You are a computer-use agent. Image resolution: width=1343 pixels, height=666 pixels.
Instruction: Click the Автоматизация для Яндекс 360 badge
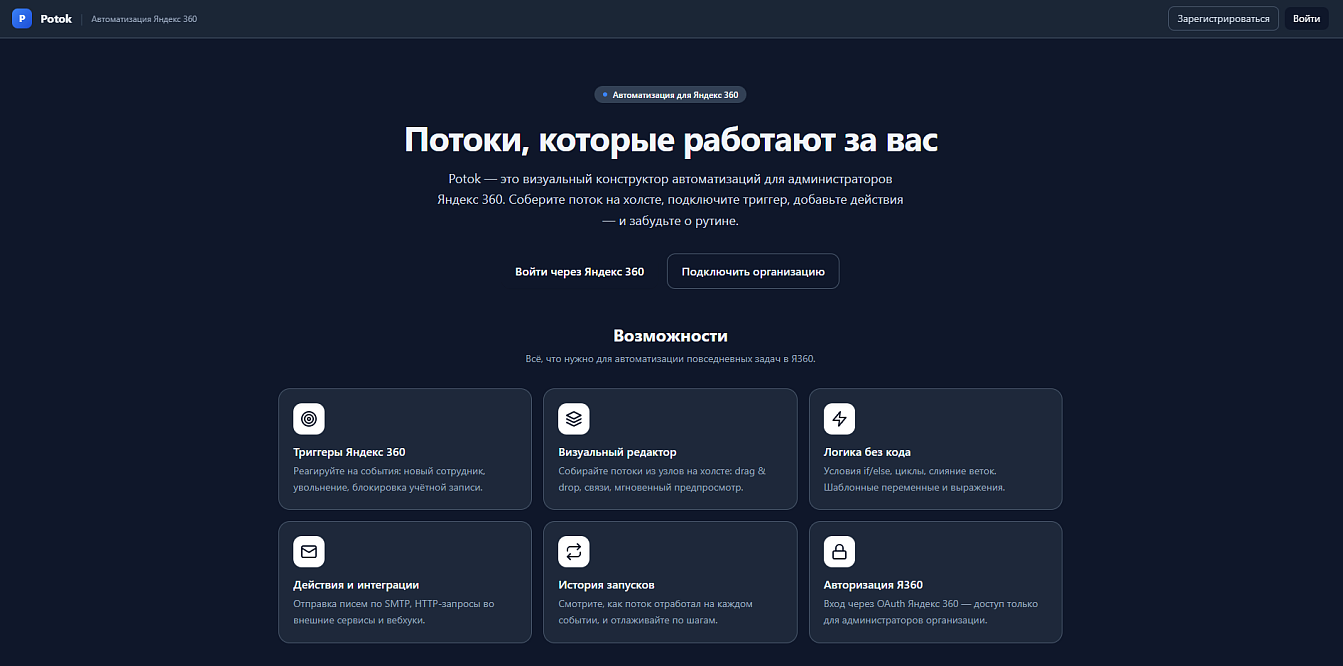tap(670, 95)
